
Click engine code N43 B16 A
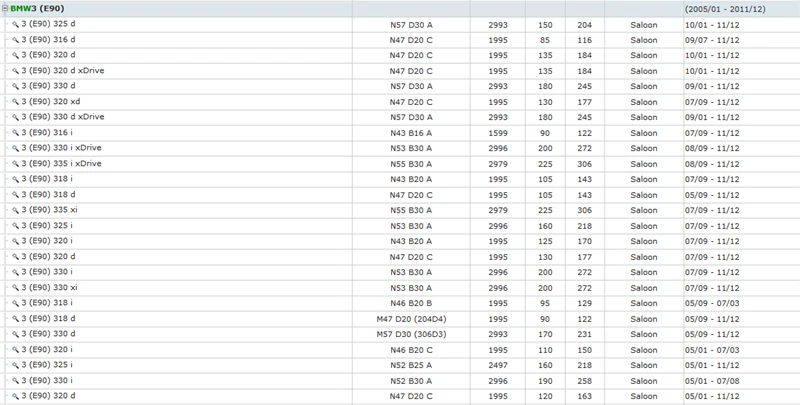(411, 133)
